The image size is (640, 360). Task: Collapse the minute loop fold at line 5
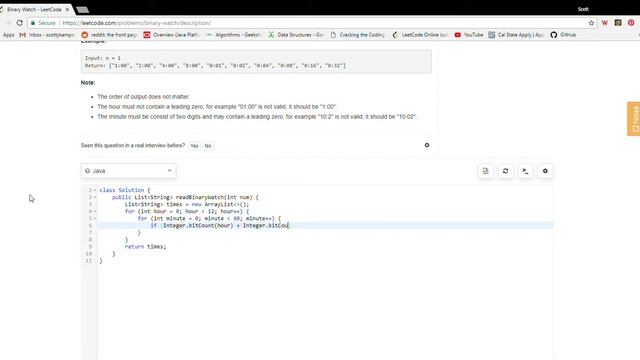(95, 218)
